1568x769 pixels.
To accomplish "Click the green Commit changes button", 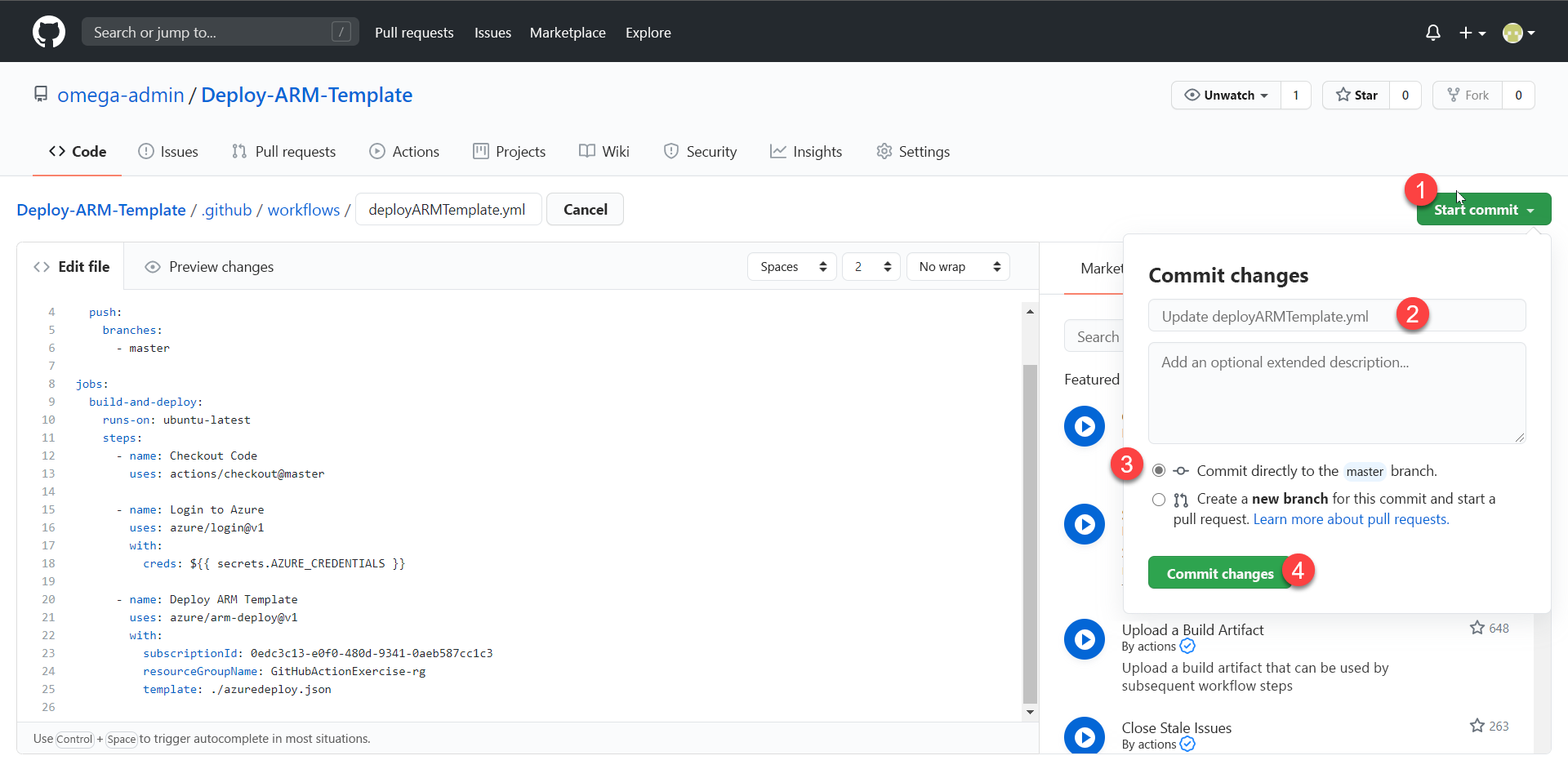I will 1220,573.
